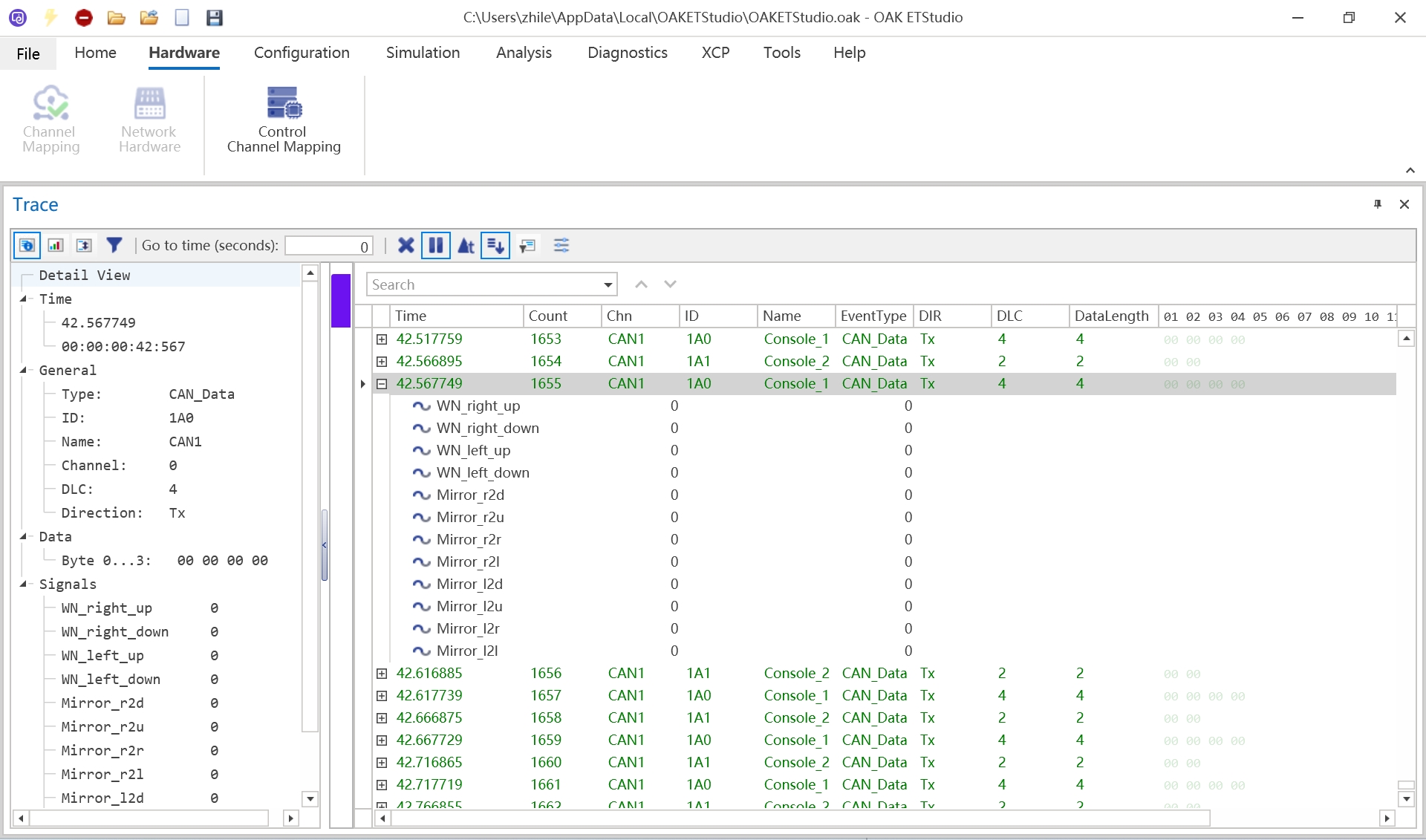This screenshot has height=840, width=1426.
Task: Open the Diagnostics ribbon tab
Action: (627, 53)
